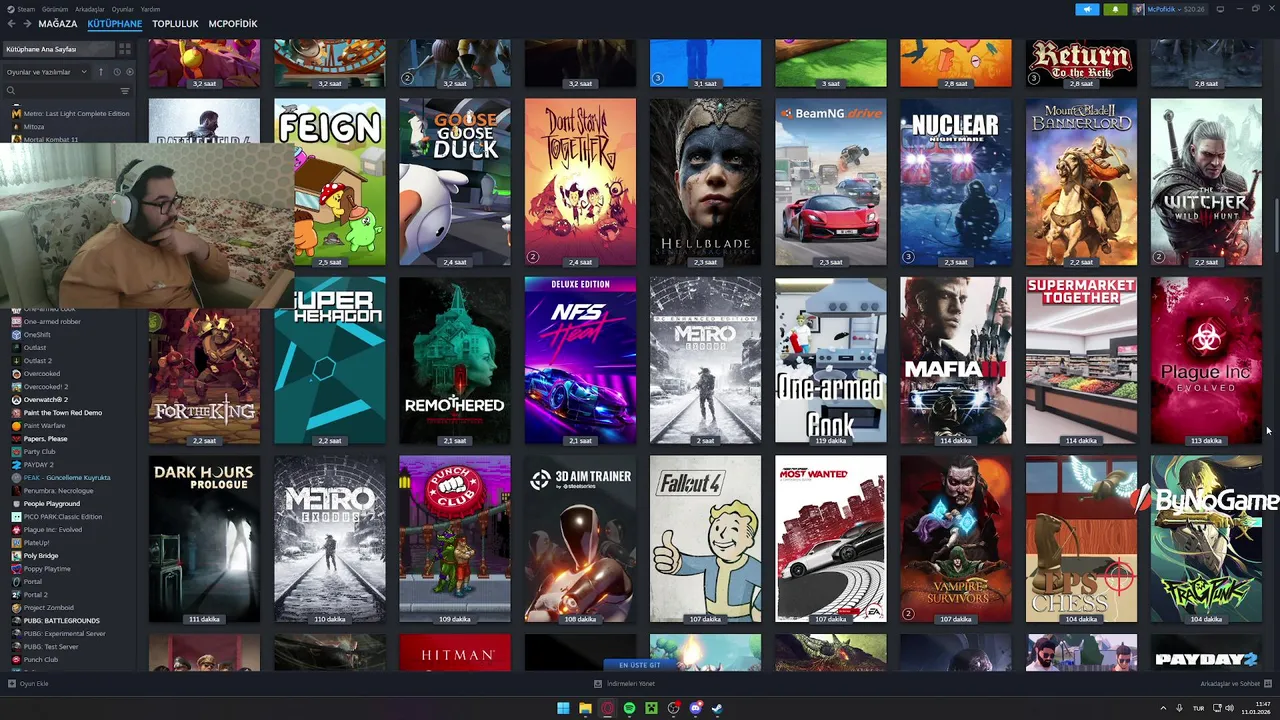Open İndirmeleri Yönet downloads manager
This screenshot has width=1280, height=720.
[x=624, y=684]
